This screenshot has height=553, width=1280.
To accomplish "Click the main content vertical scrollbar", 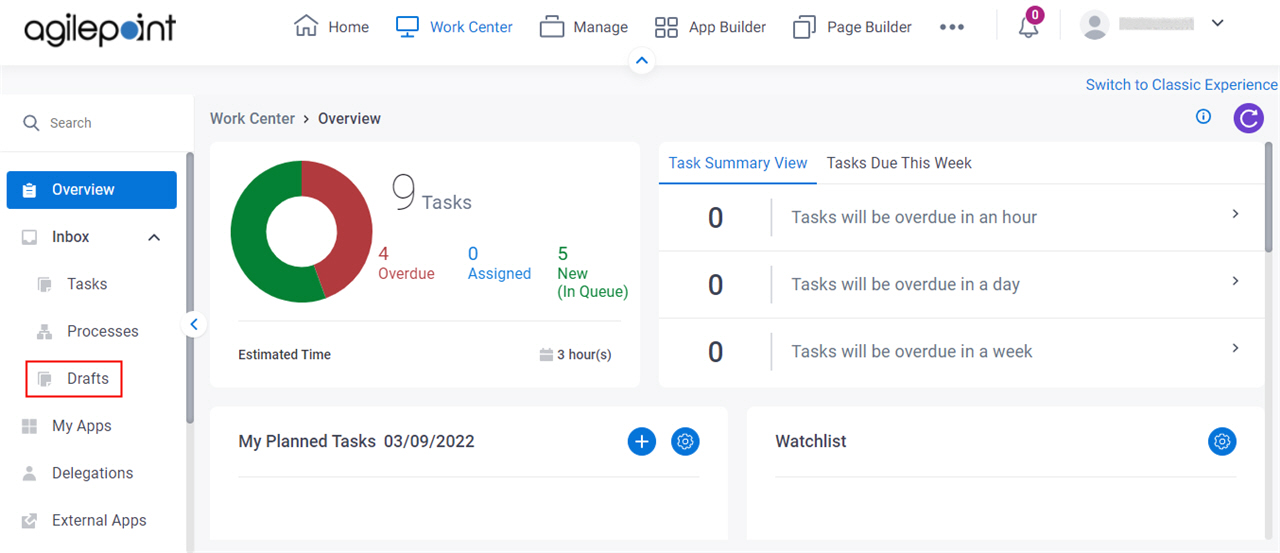I will coord(1270,198).
